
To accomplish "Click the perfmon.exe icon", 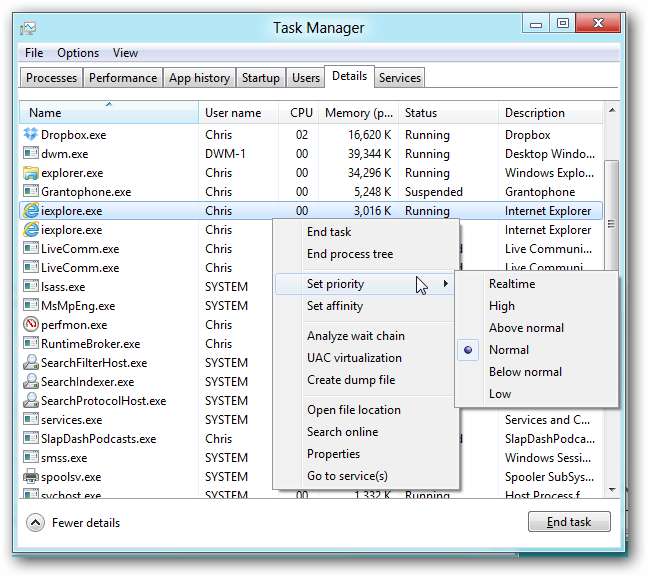I will 31,324.
